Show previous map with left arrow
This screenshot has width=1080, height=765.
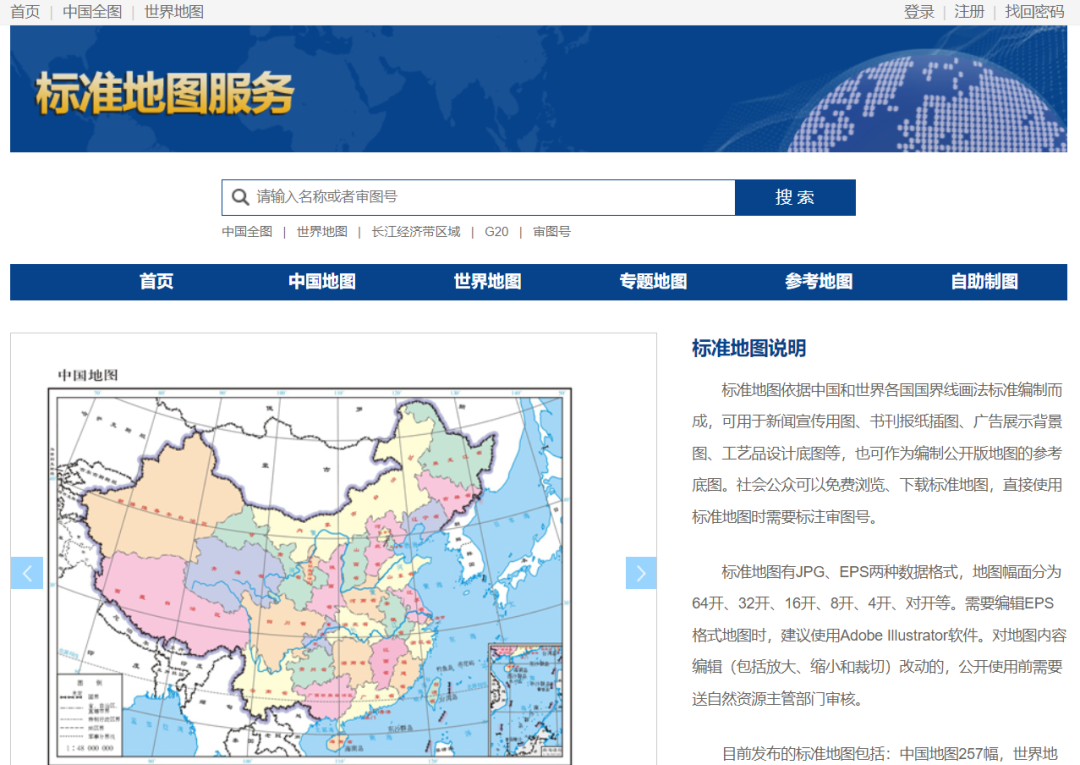[x=27, y=573]
